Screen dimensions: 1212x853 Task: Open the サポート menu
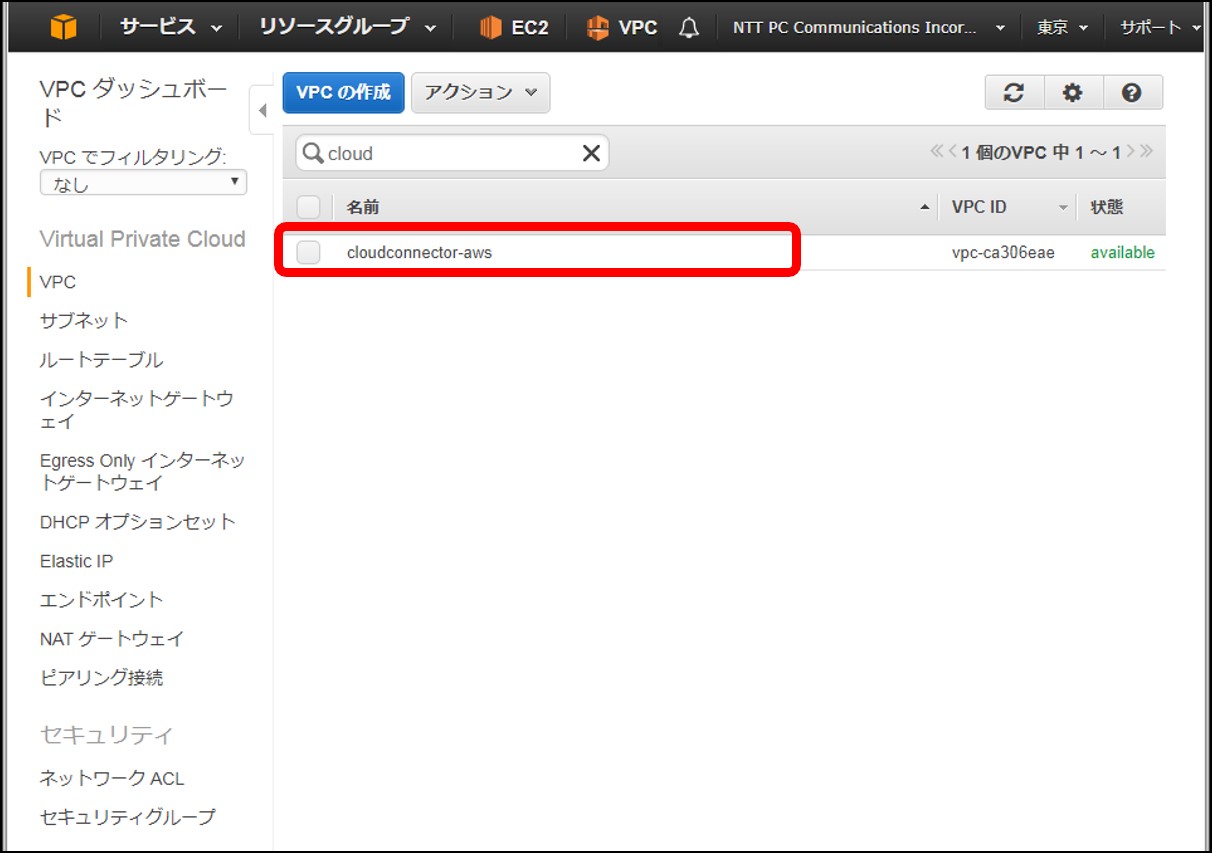(x=1160, y=27)
